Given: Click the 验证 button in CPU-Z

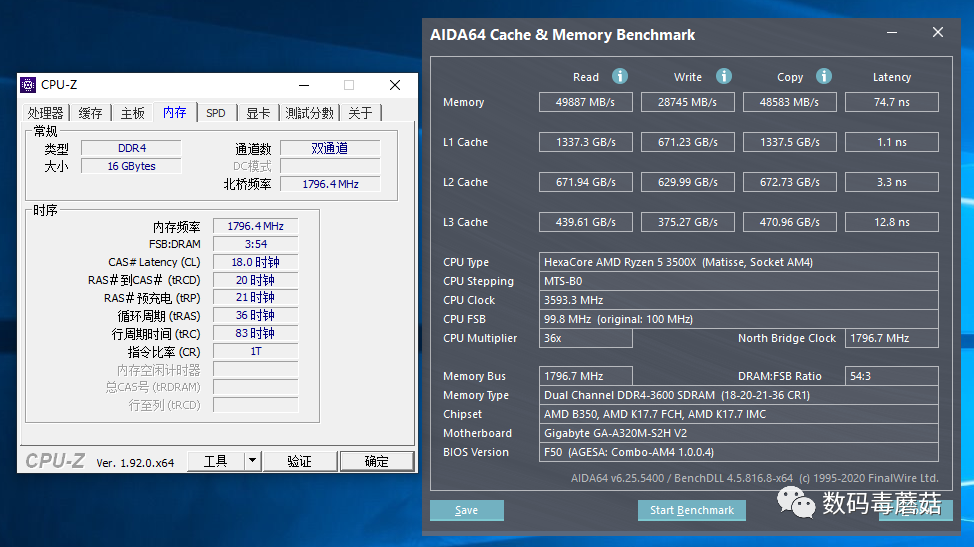Looking at the screenshot, I should coord(299,461).
